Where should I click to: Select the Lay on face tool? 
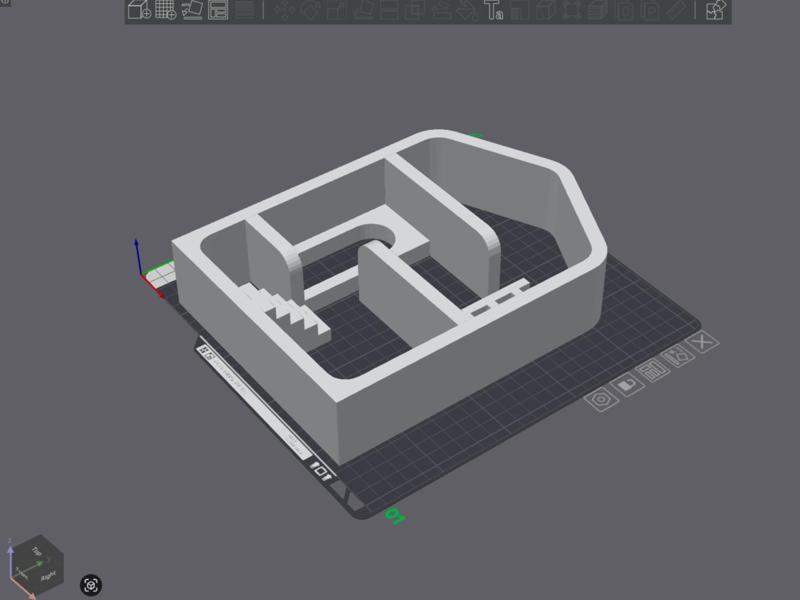tap(363, 10)
